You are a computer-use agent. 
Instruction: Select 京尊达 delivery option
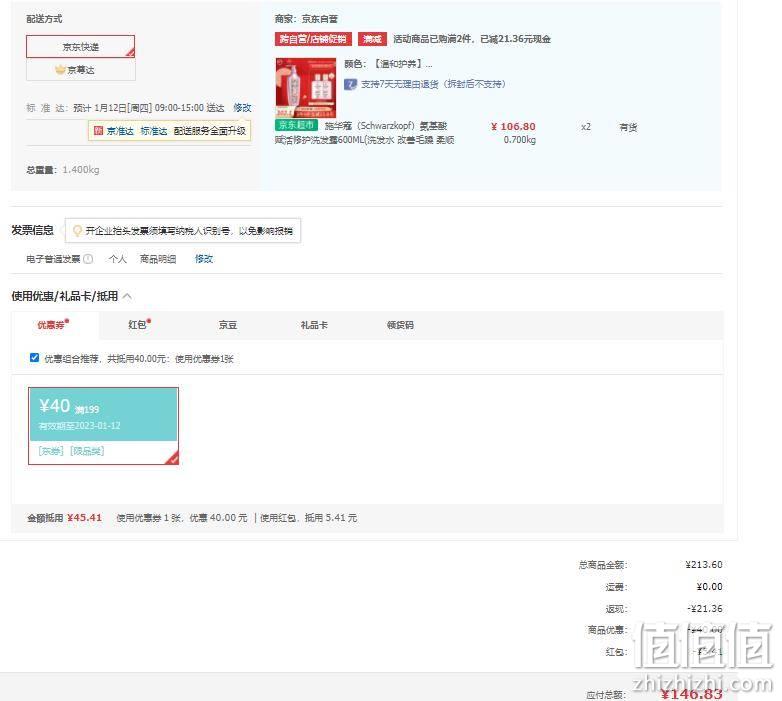pyautogui.click(x=80, y=70)
